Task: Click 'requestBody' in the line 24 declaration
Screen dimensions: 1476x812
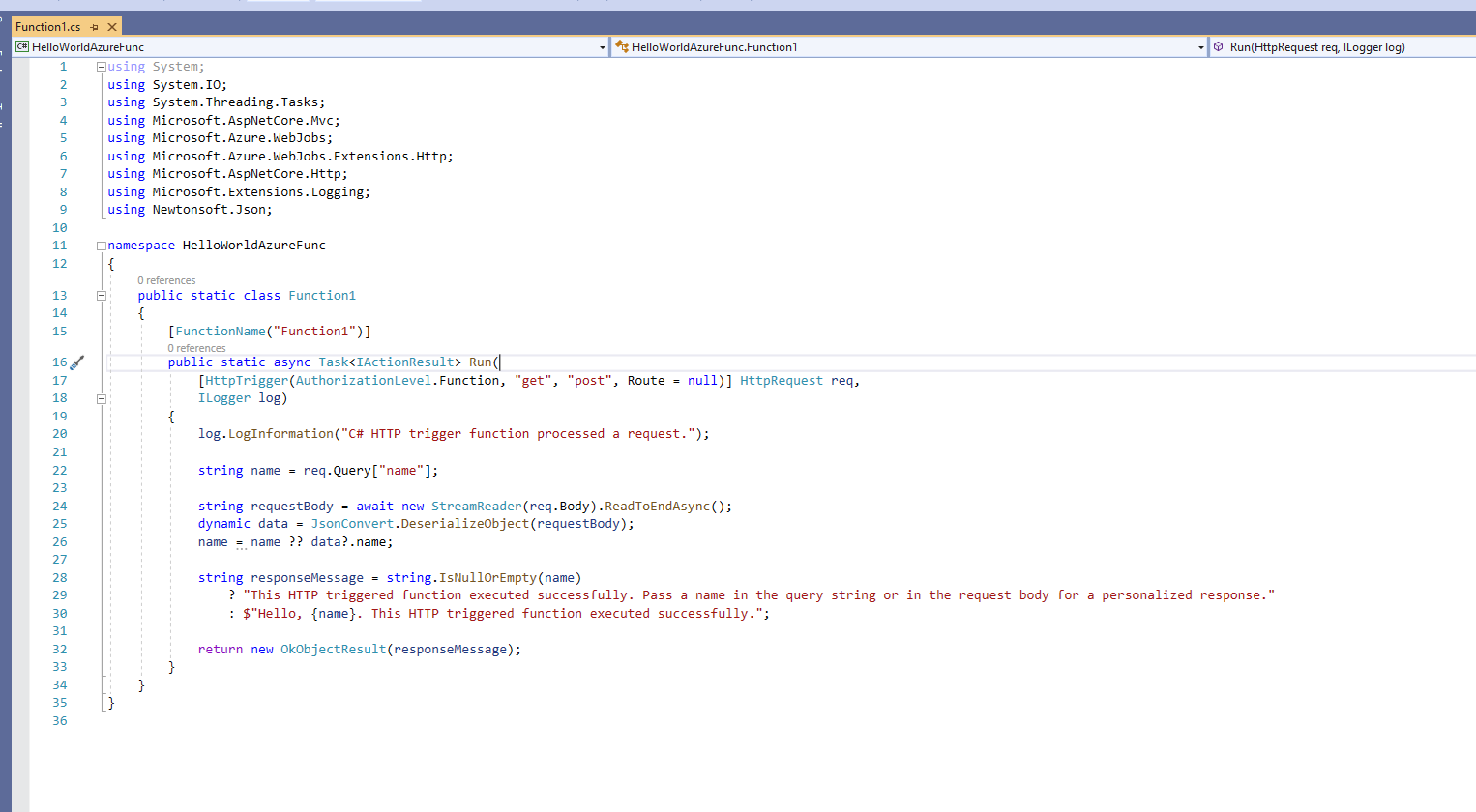Action: [292, 507]
